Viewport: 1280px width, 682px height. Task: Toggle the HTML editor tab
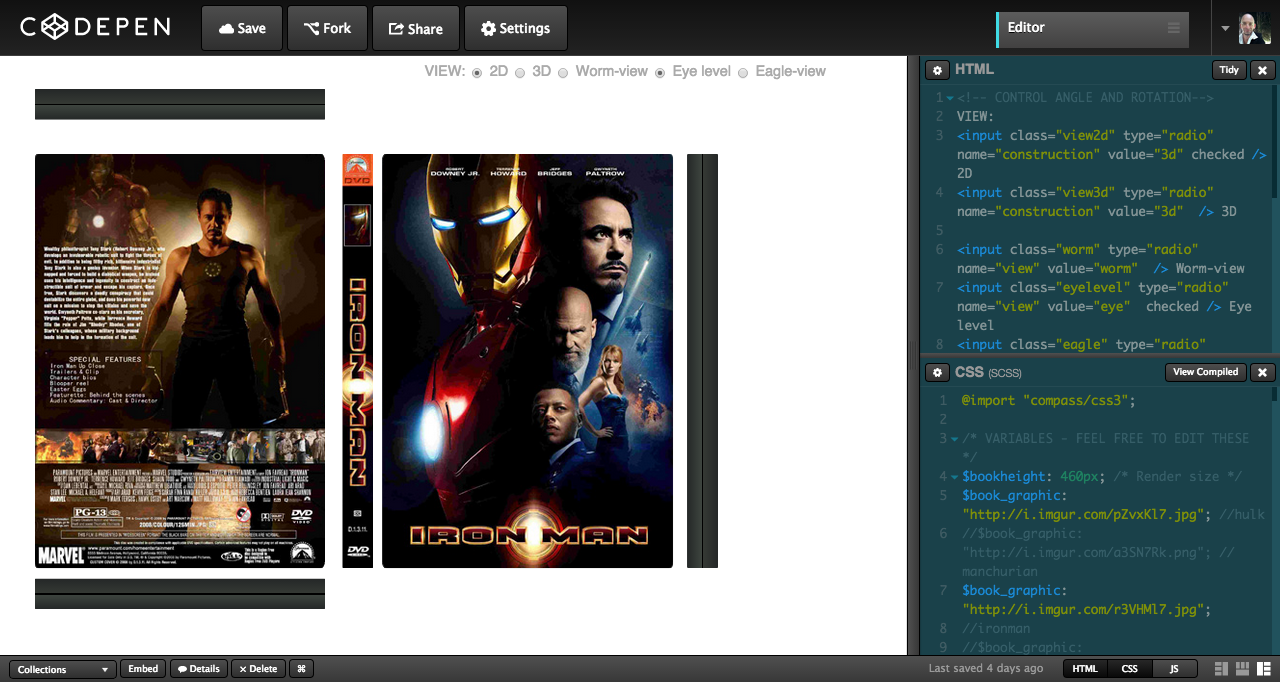coord(1084,669)
